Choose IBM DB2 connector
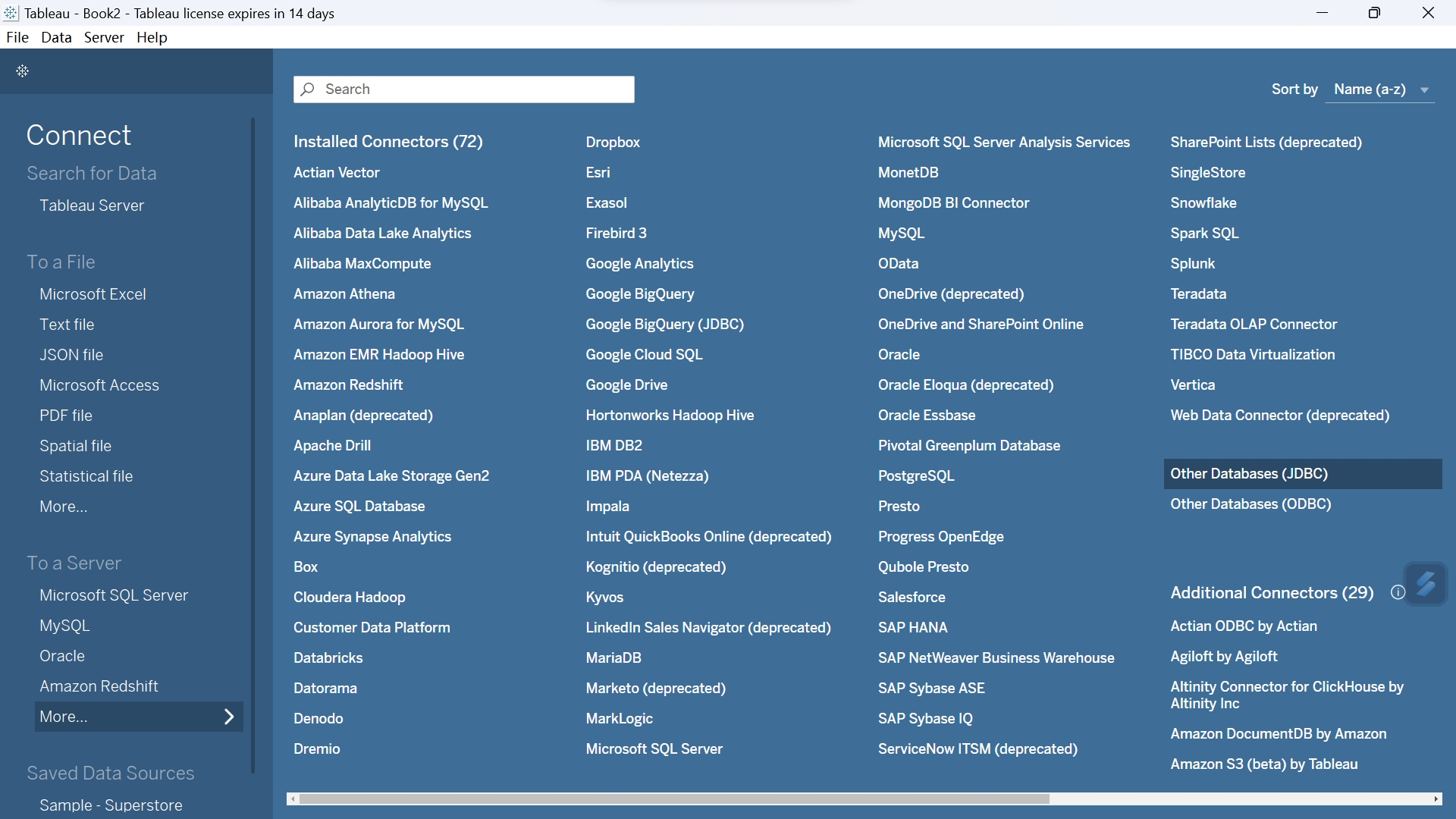1456x819 pixels. tap(613, 446)
